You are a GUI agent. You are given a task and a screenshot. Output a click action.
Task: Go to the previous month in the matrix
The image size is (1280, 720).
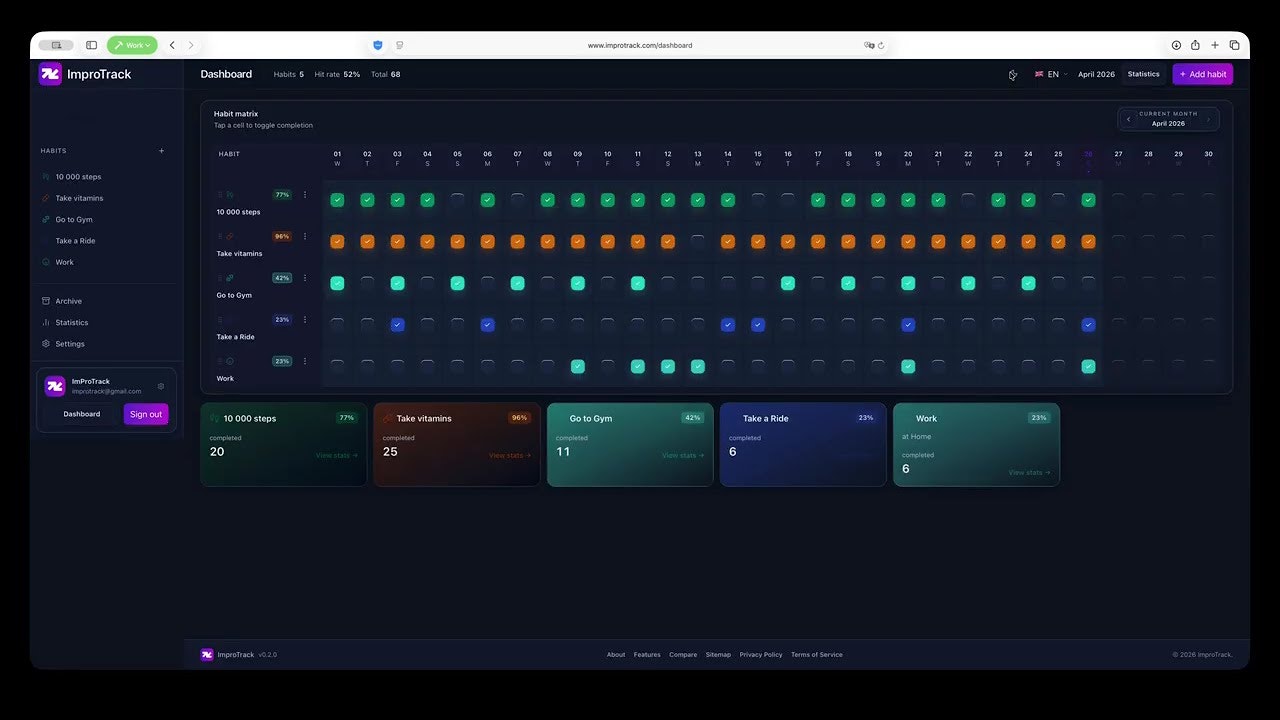point(1128,119)
